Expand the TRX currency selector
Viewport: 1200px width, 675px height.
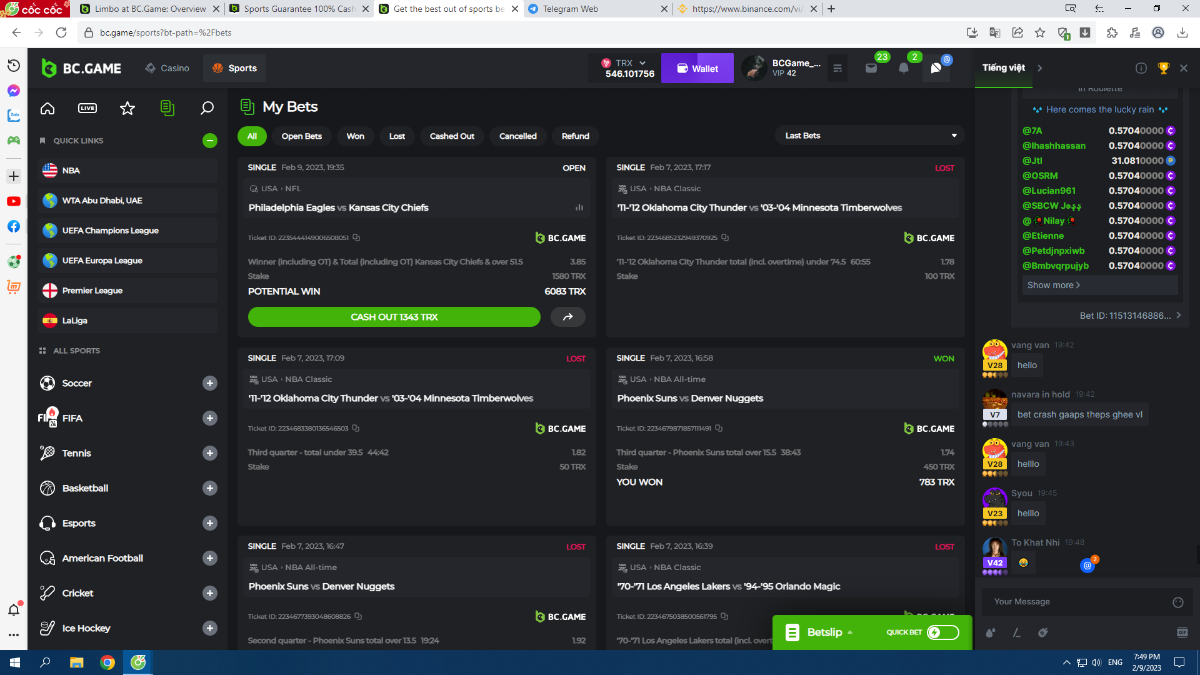point(630,63)
